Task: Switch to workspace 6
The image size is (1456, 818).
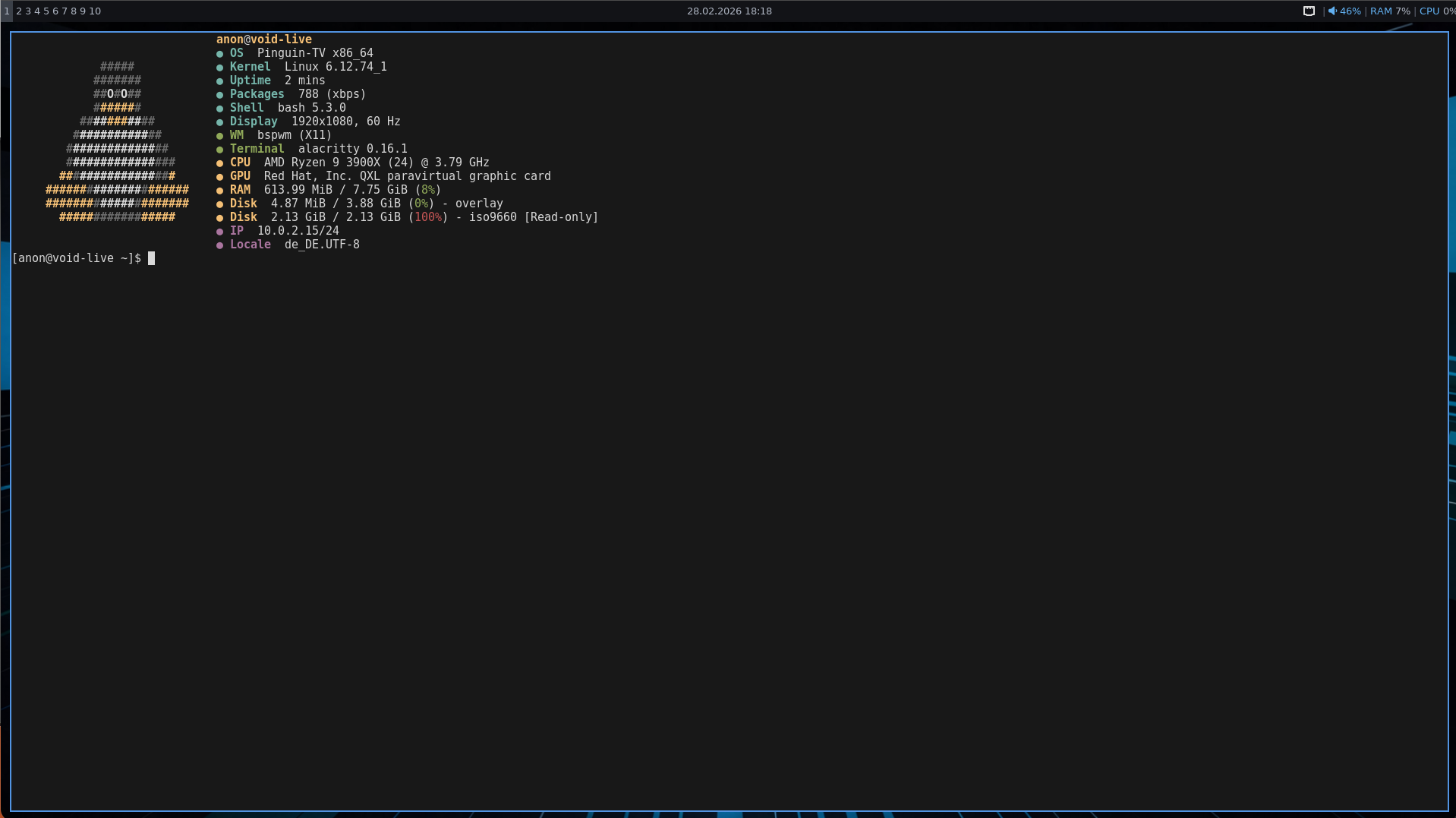Action: tap(55, 11)
